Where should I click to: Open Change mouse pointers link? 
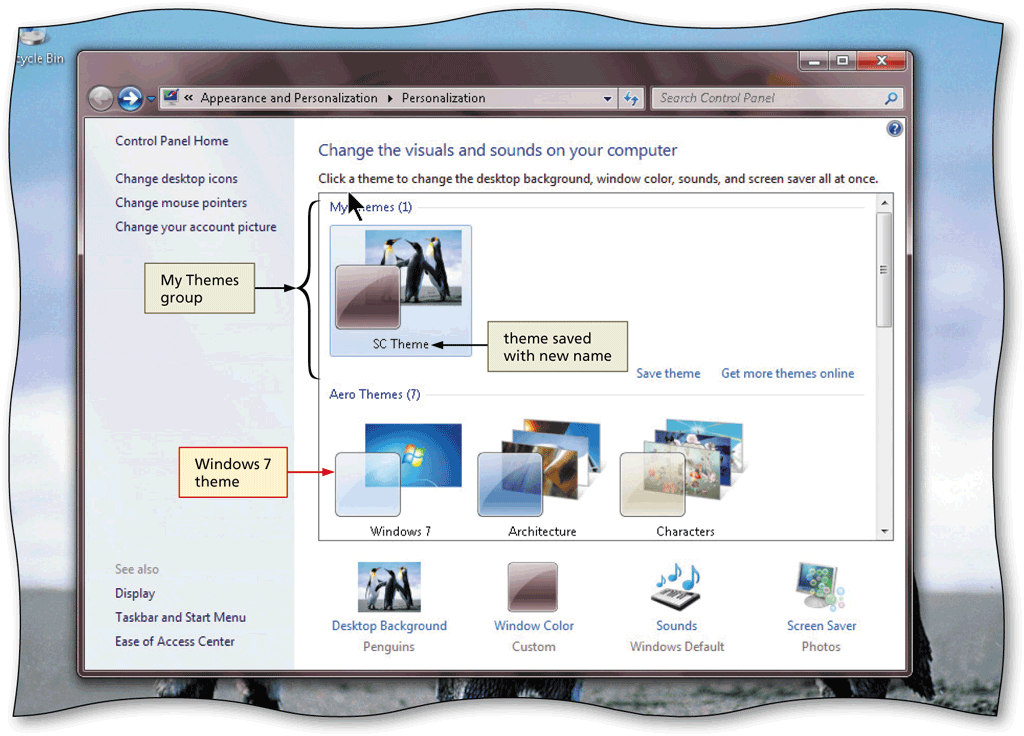(181, 203)
